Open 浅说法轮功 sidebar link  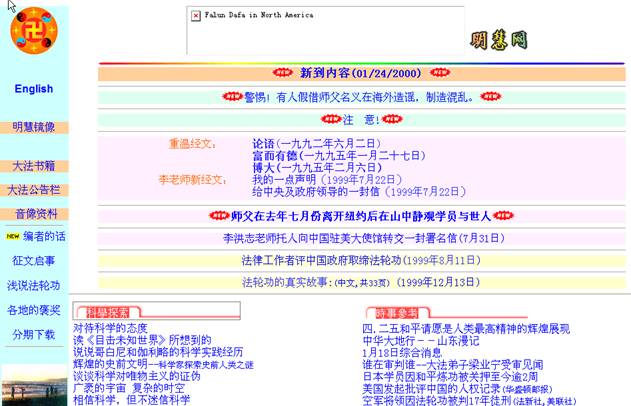34,286
